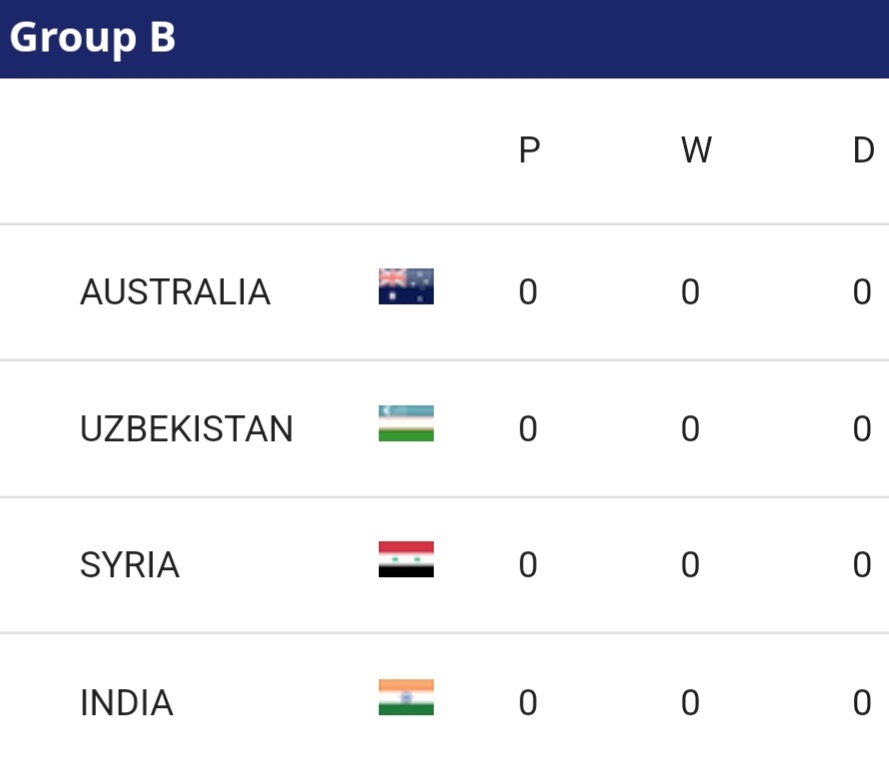
Task: Open the UZBEKISTAN team name
Action: click(x=186, y=429)
